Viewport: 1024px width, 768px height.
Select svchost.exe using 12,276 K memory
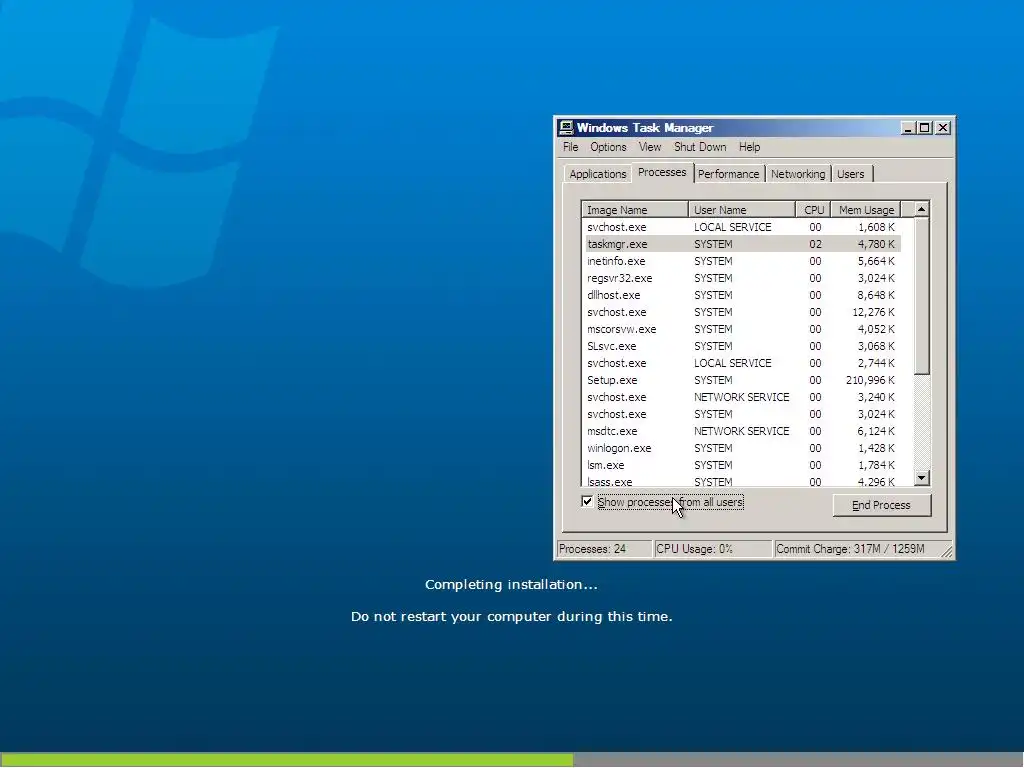click(741, 312)
